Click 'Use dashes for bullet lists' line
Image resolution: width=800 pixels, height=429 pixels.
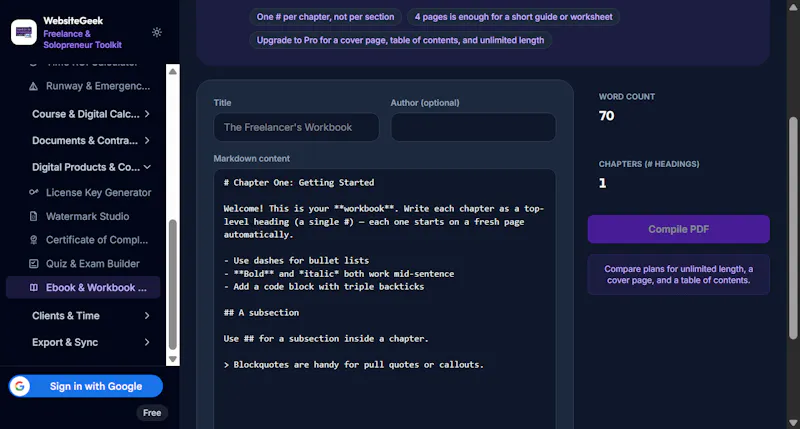(x=296, y=261)
